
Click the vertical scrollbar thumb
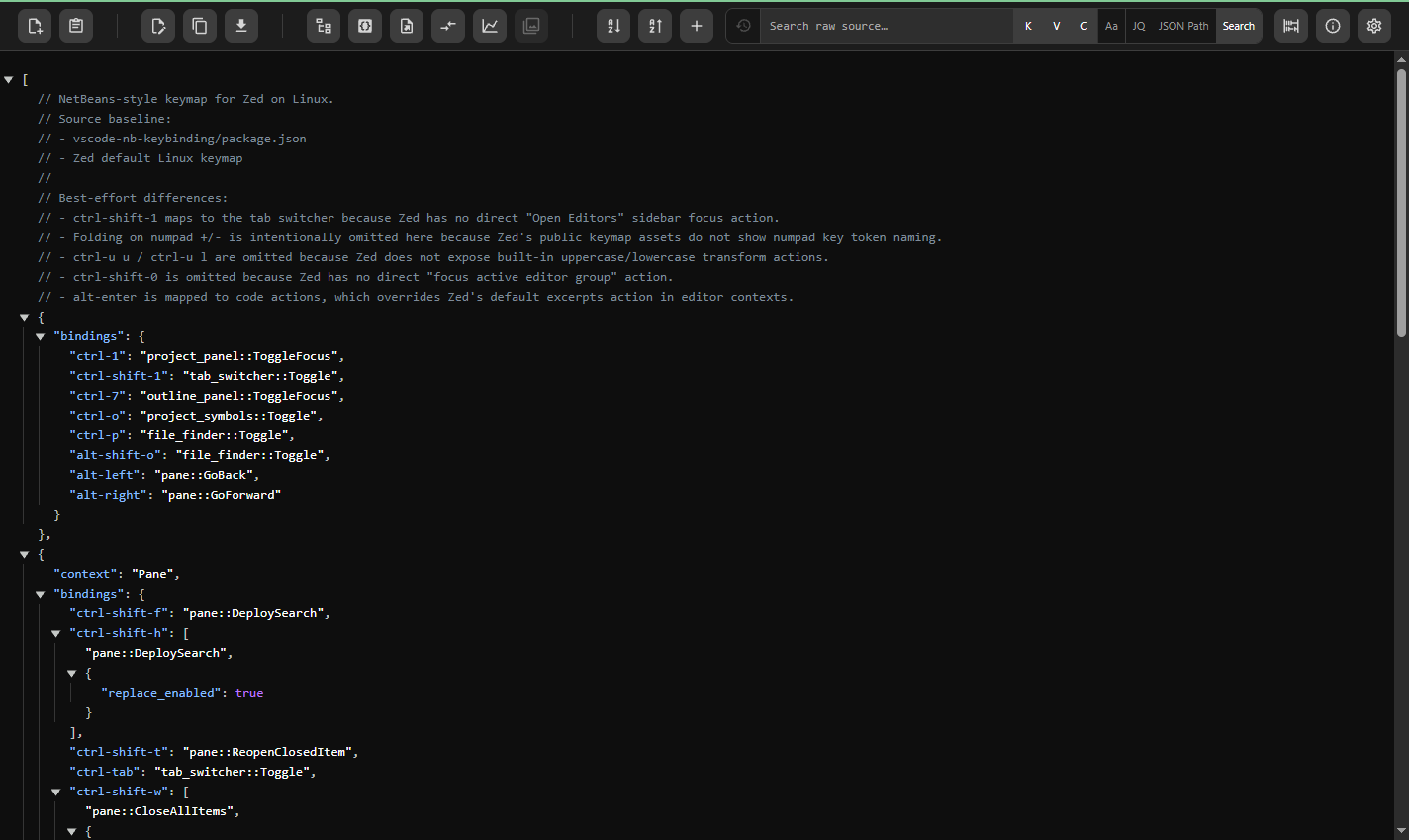(1401, 203)
